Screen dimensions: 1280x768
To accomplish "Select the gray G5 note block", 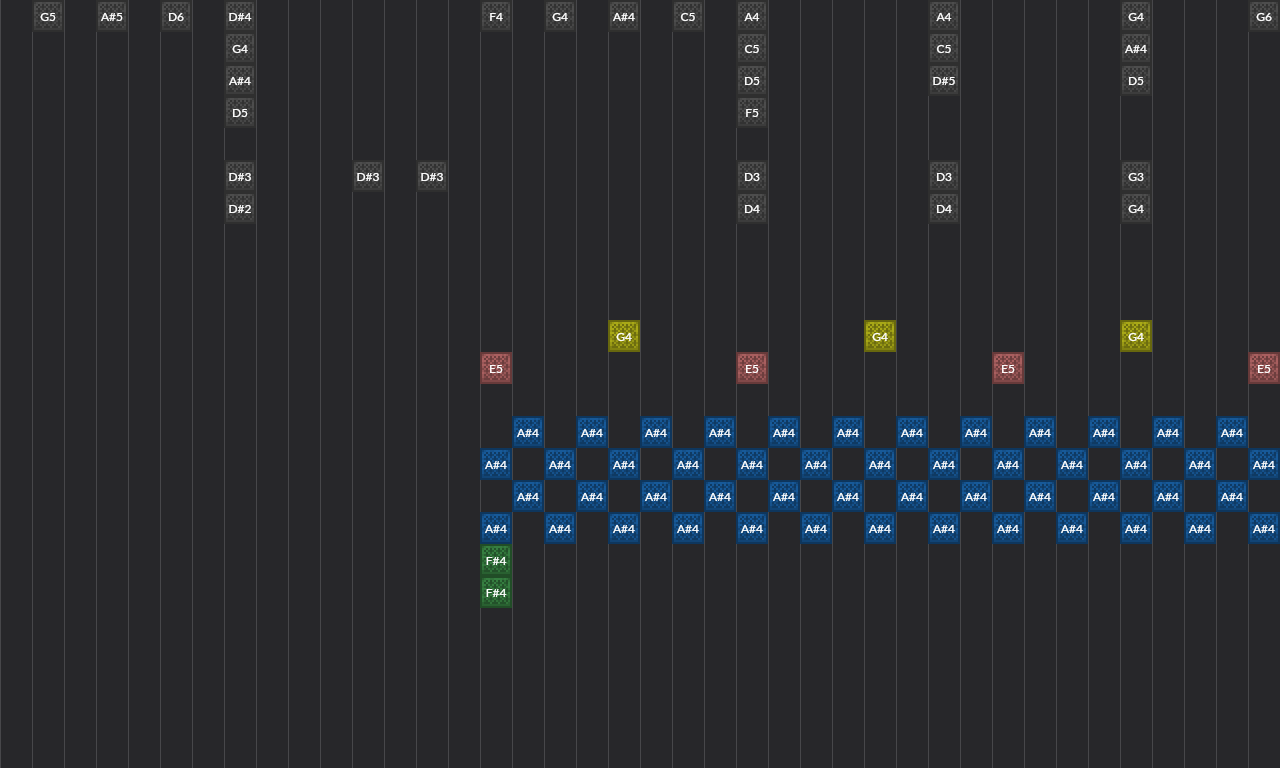I will click(x=48, y=17).
